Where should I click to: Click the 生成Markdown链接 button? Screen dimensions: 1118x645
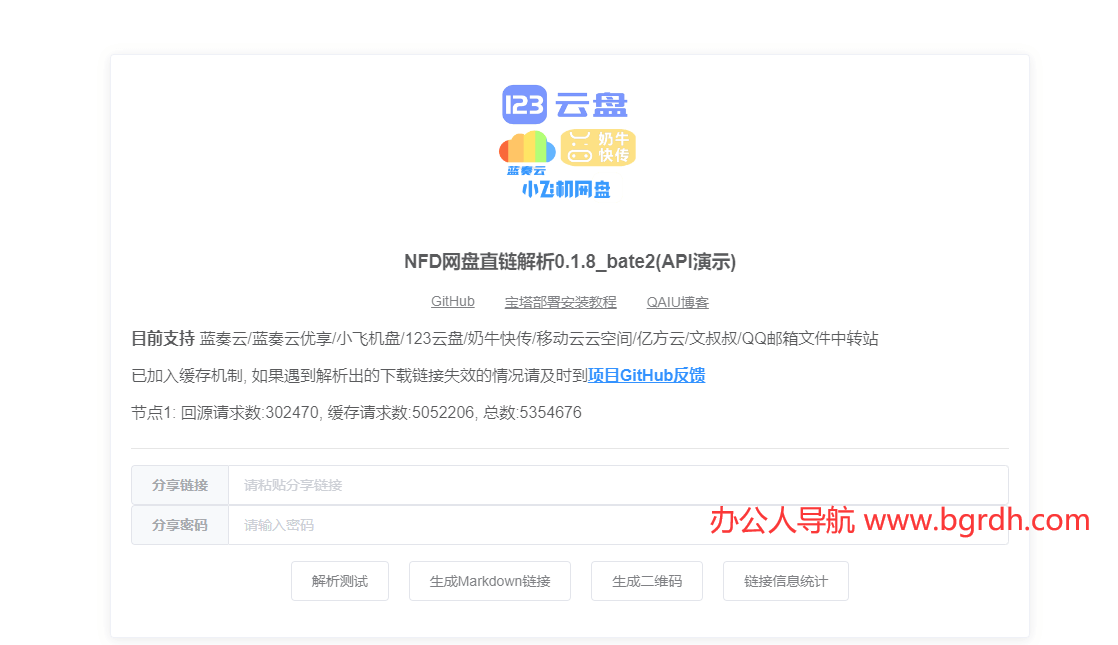click(x=490, y=581)
